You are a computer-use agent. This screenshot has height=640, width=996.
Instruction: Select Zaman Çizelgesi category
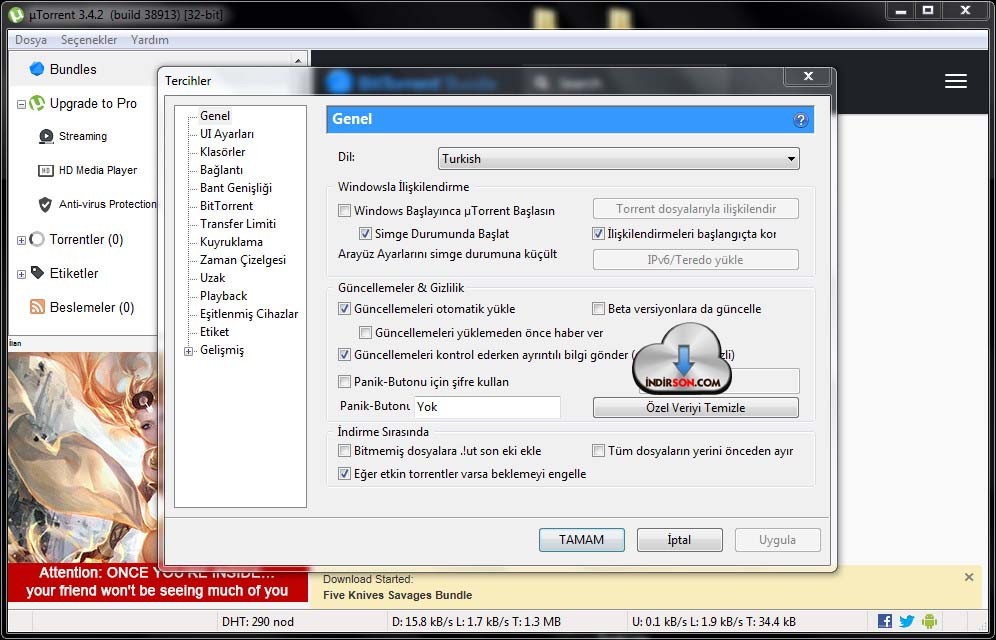243,260
